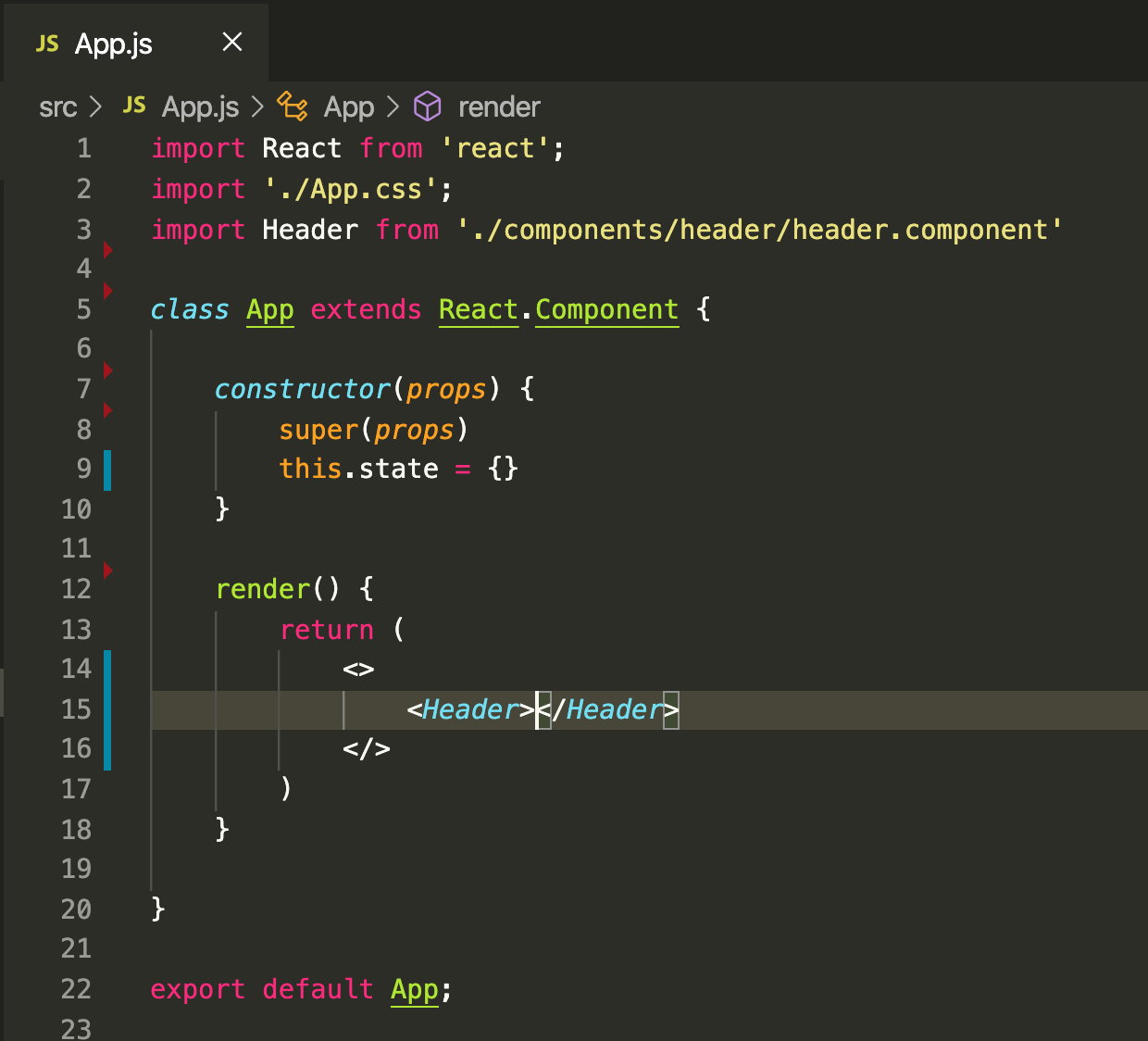Open the render breadcrumb dropdown

pos(499,106)
